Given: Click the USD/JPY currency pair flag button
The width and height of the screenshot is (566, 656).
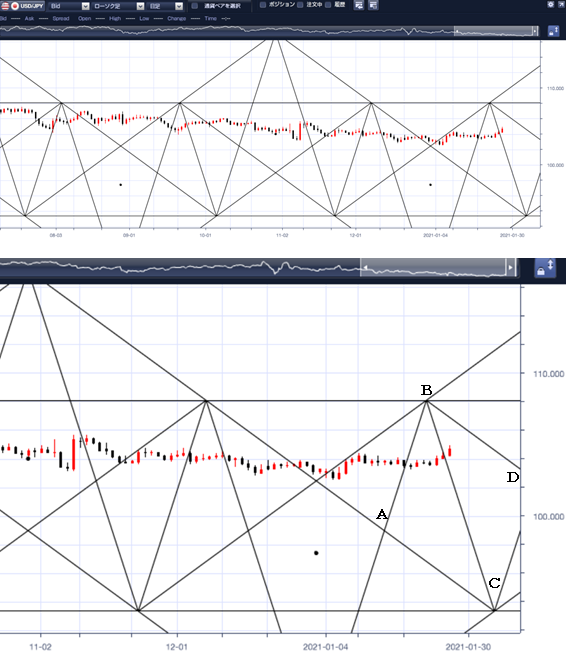Looking at the screenshot, I should 23,6.
